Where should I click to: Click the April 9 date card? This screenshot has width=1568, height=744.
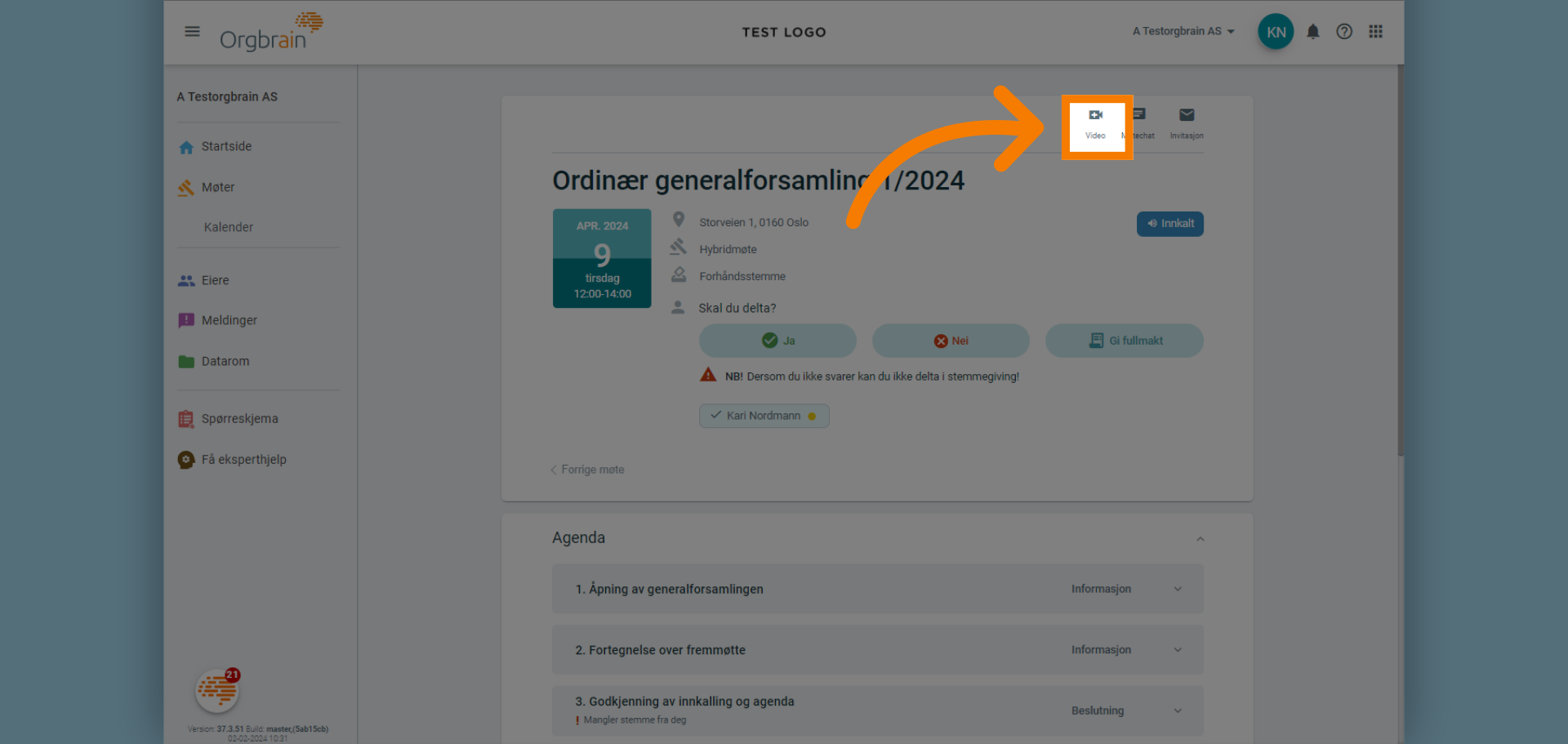click(x=602, y=258)
